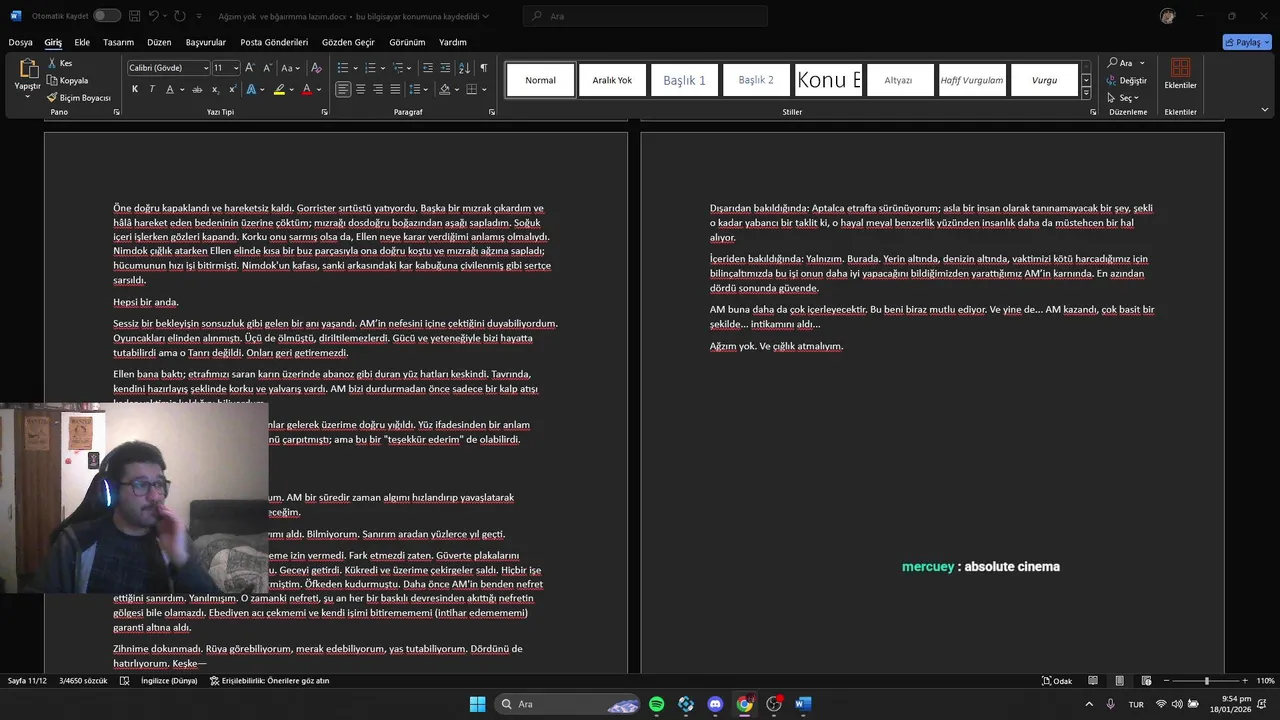Switch to web layout view
The width and height of the screenshot is (1280, 720).
pos(1146,681)
